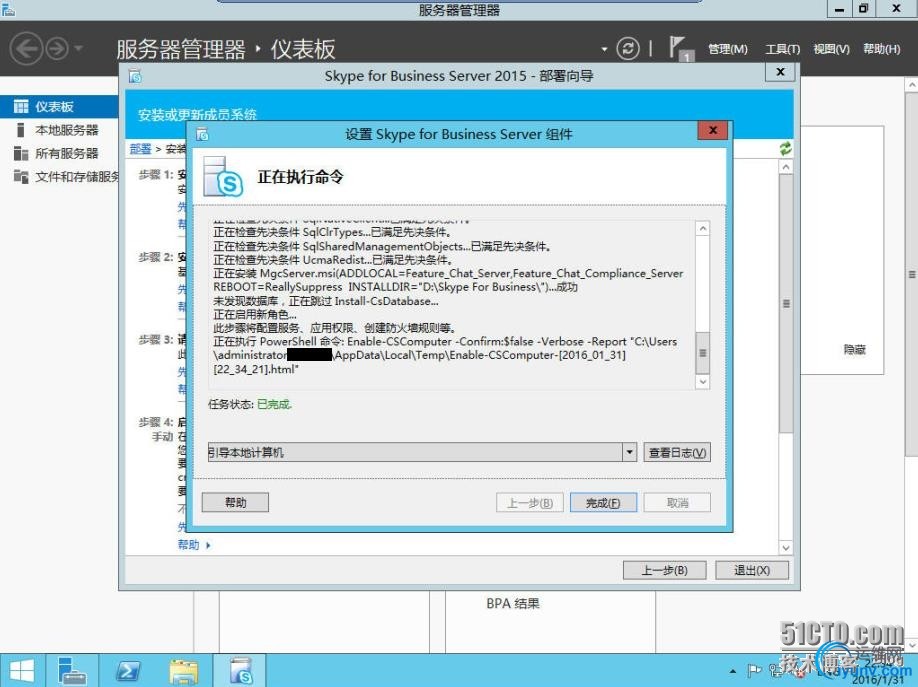This screenshot has width=918, height=687.
Task: Open the 查看日志(V) log viewer
Action: [677, 452]
